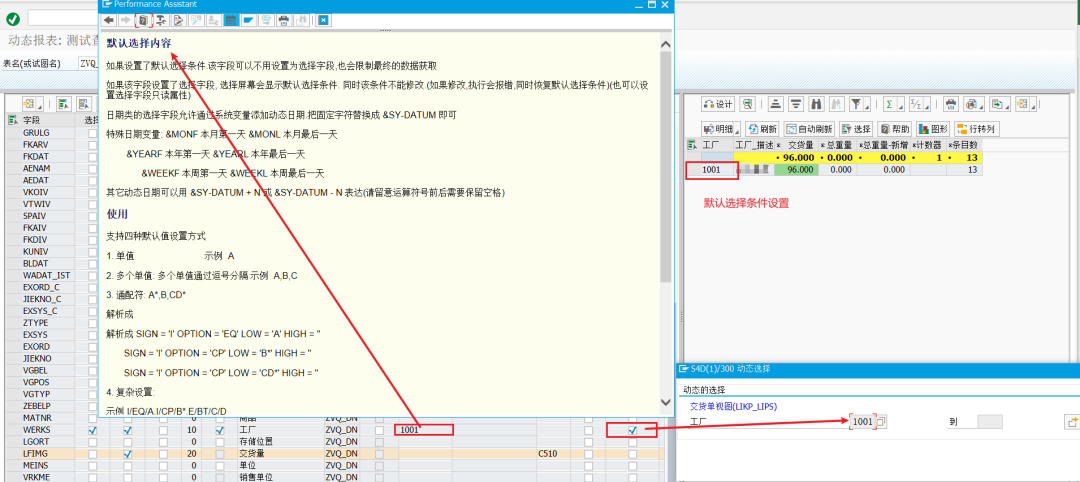Toggle the first checkbox in MEINS row

[x=93, y=465]
